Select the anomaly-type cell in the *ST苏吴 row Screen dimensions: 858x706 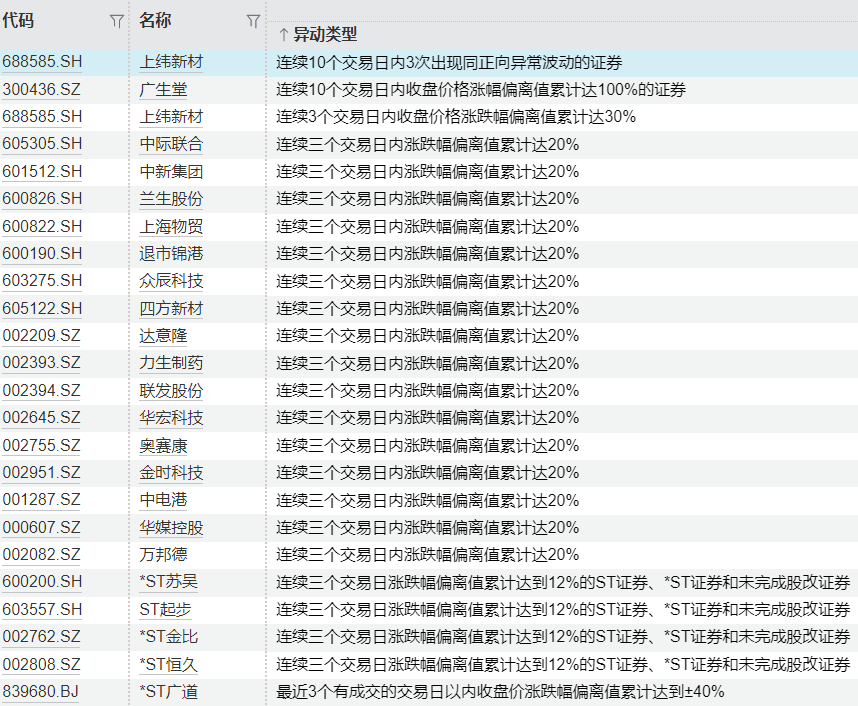[563, 582]
